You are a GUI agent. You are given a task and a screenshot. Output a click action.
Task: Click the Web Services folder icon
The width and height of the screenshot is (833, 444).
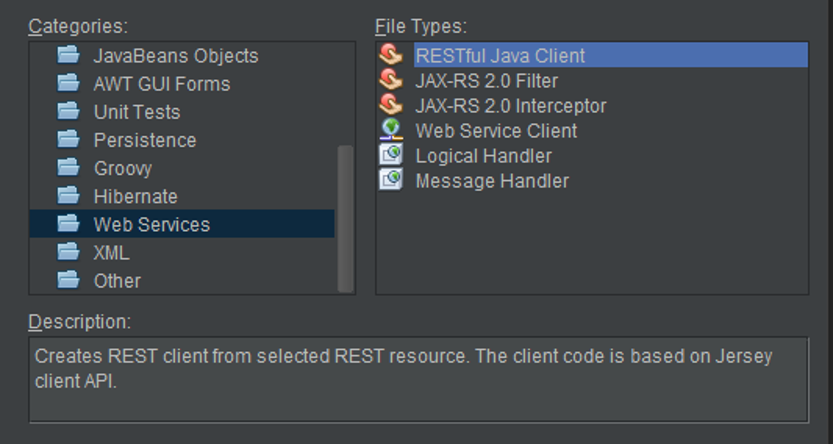tap(68, 224)
